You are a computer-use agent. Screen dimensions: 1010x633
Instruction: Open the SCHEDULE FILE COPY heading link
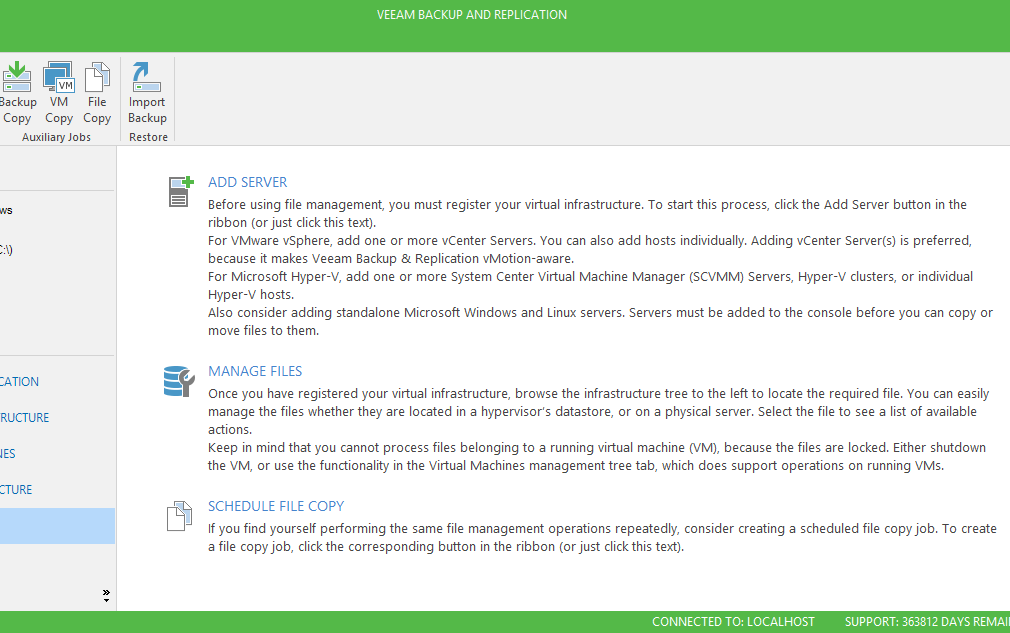click(x=276, y=506)
